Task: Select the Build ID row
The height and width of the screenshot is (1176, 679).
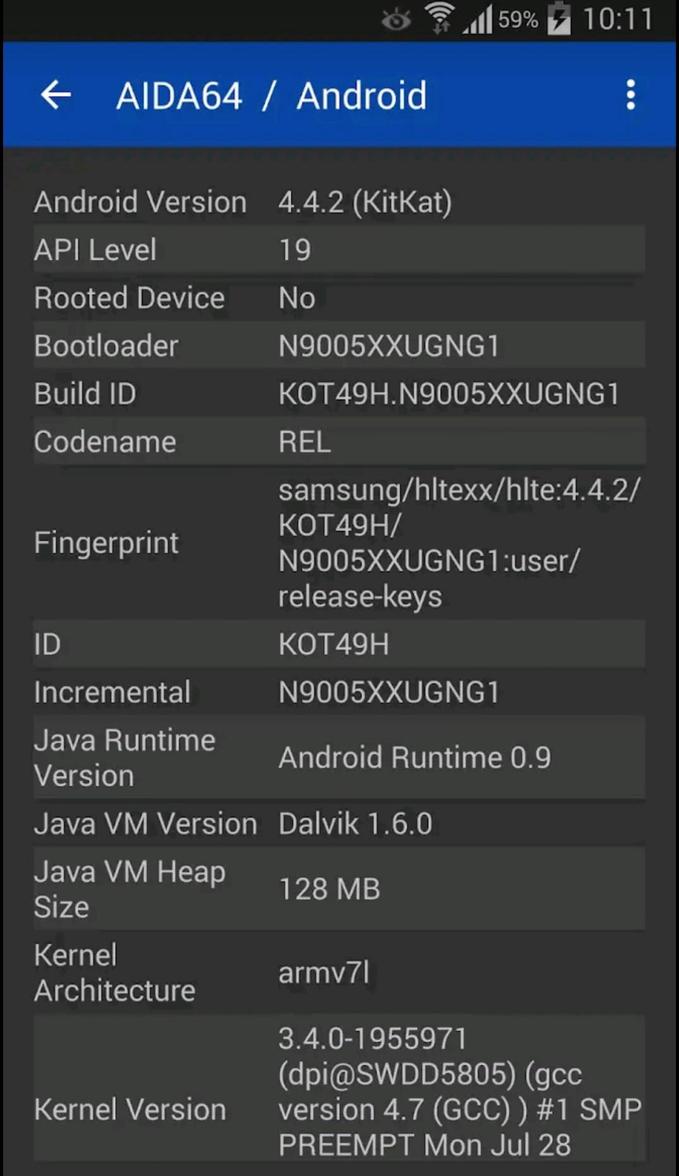Action: click(x=340, y=393)
